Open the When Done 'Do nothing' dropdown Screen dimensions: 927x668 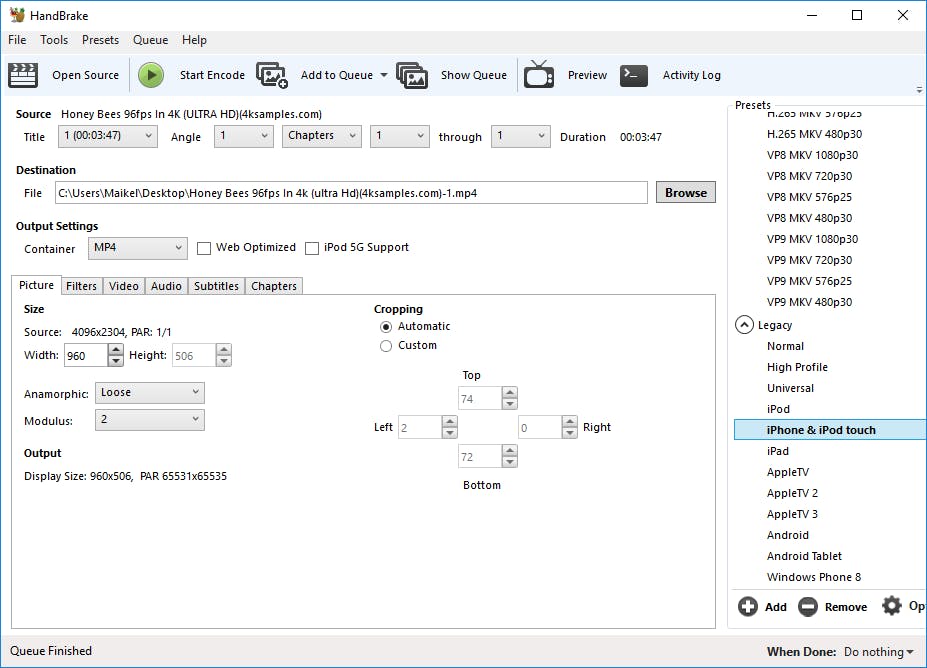(879, 651)
